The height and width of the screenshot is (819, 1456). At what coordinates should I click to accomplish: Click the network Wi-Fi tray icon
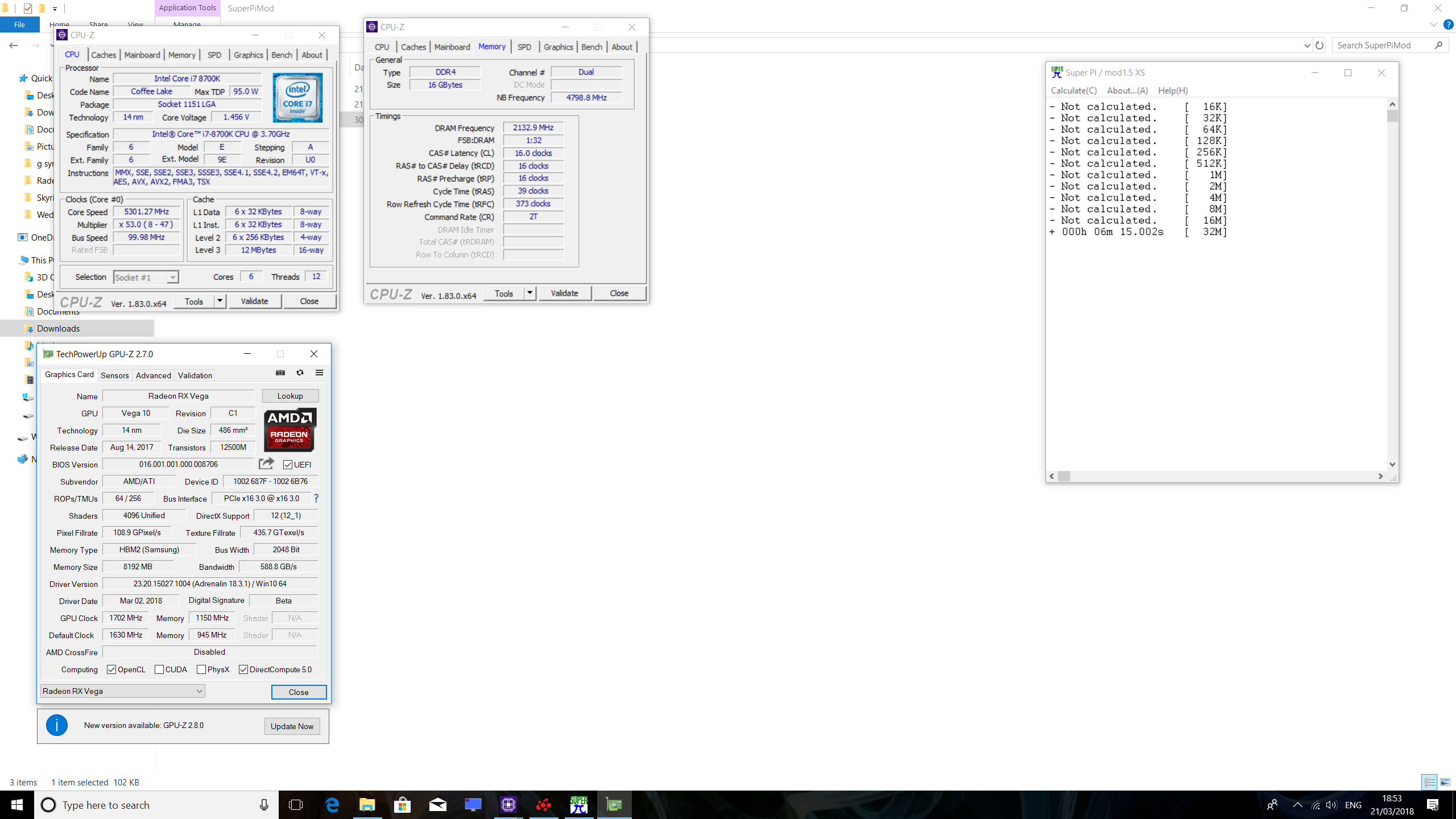point(1316,805)
